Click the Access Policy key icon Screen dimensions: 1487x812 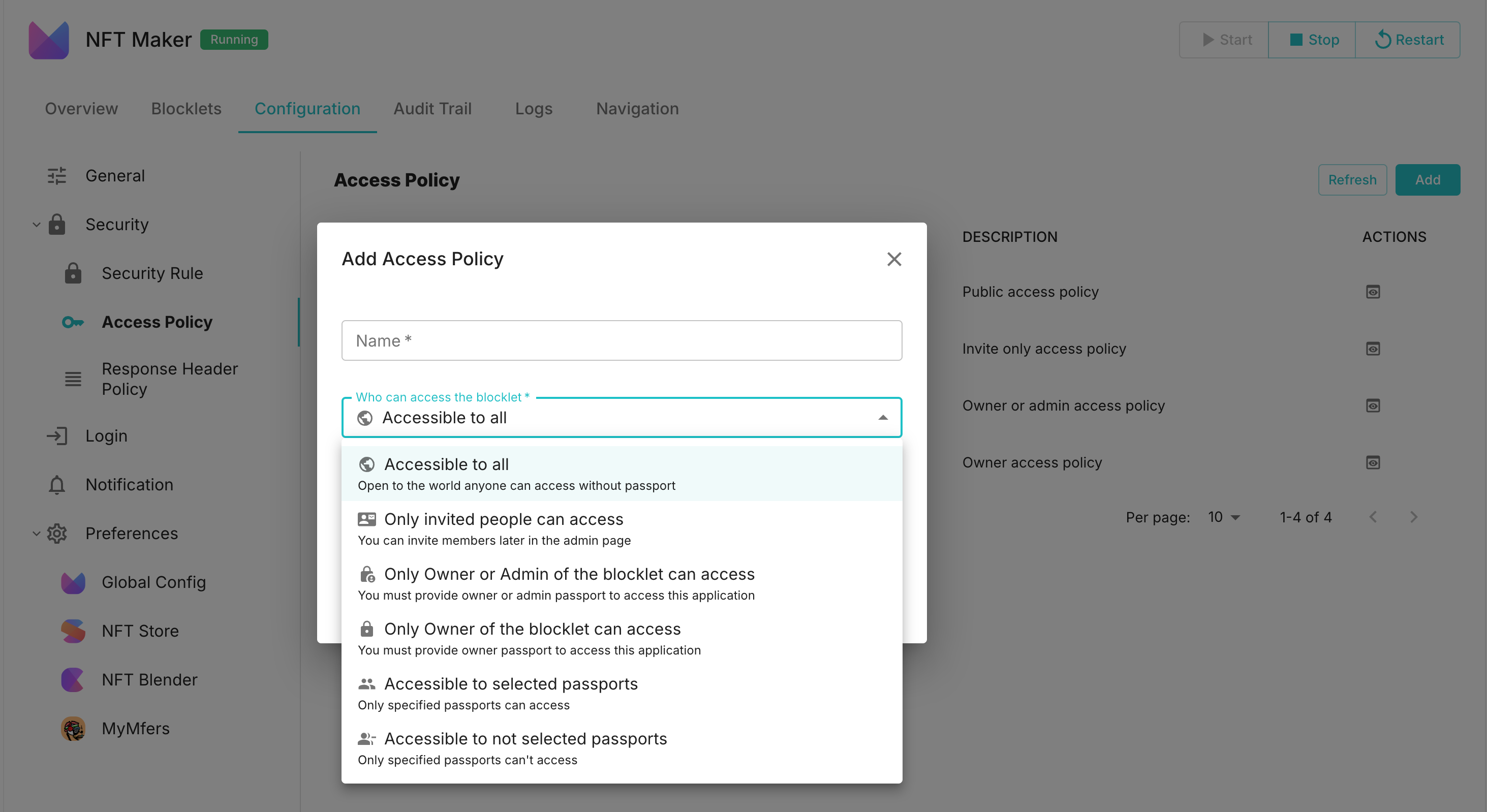click(73, 322)
